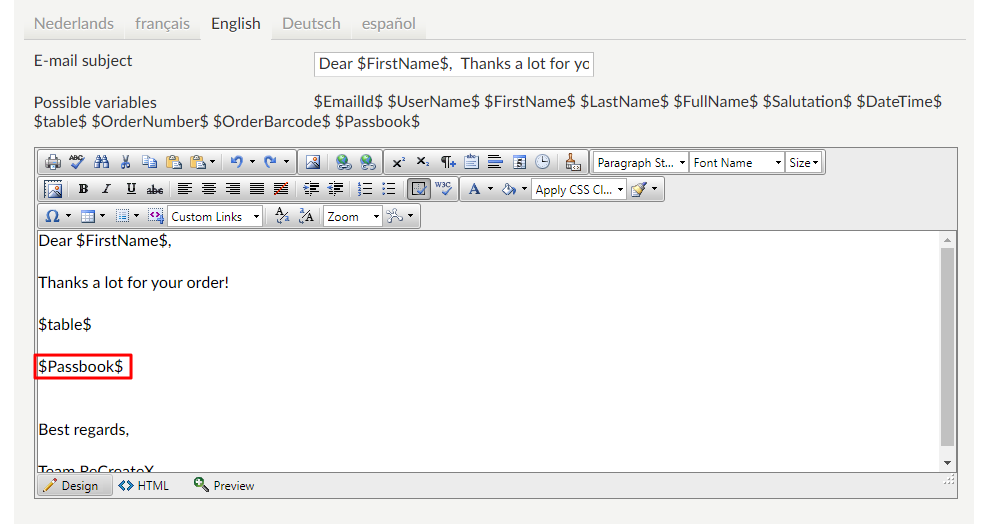The image size is (990, 524).
Task: Click the E-mail subject input field
Action: coord(454,64)
